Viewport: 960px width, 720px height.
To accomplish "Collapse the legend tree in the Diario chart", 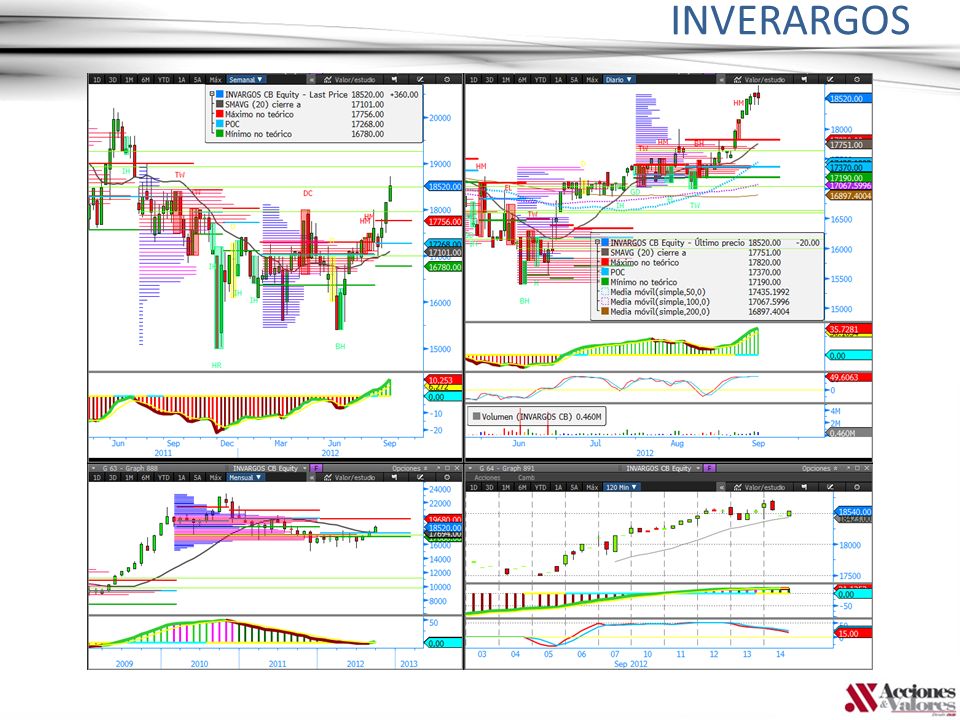I will click(598, 243).
